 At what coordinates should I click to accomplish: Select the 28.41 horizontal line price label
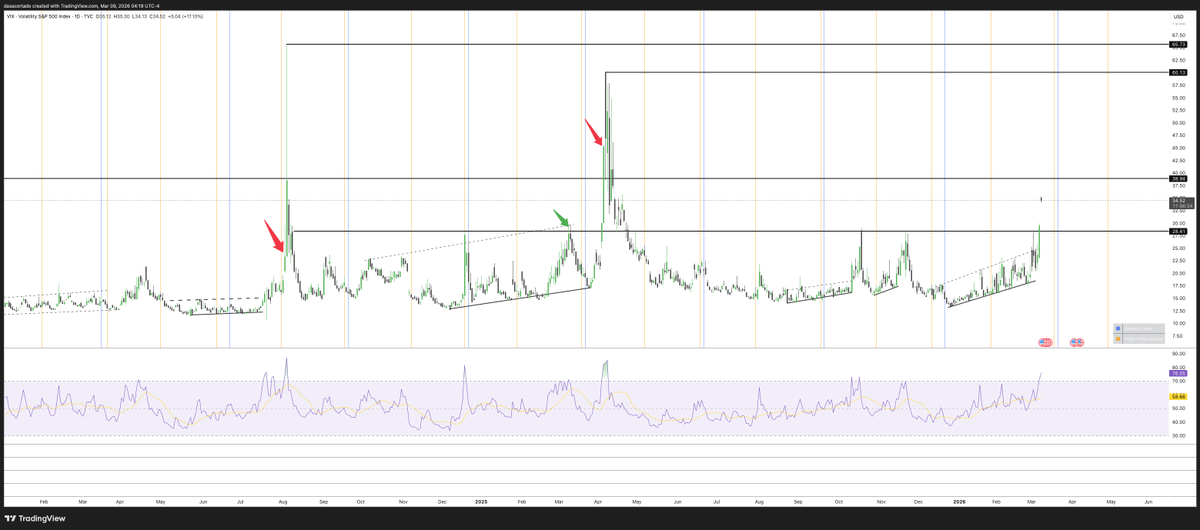(1177, 231)
